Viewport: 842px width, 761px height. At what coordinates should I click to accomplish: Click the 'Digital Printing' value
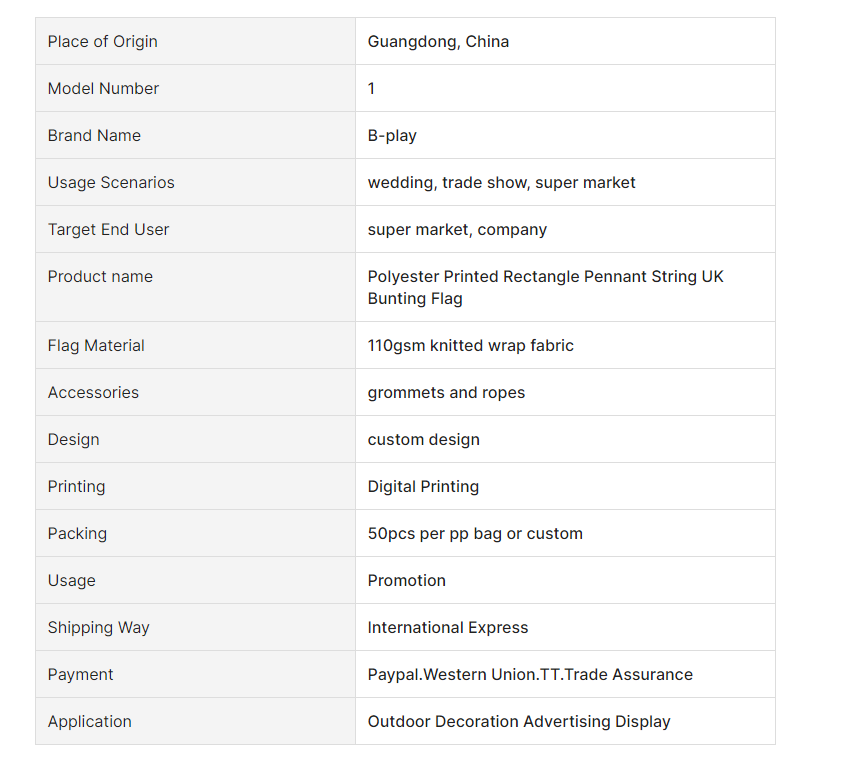click(x=423, y=486)
